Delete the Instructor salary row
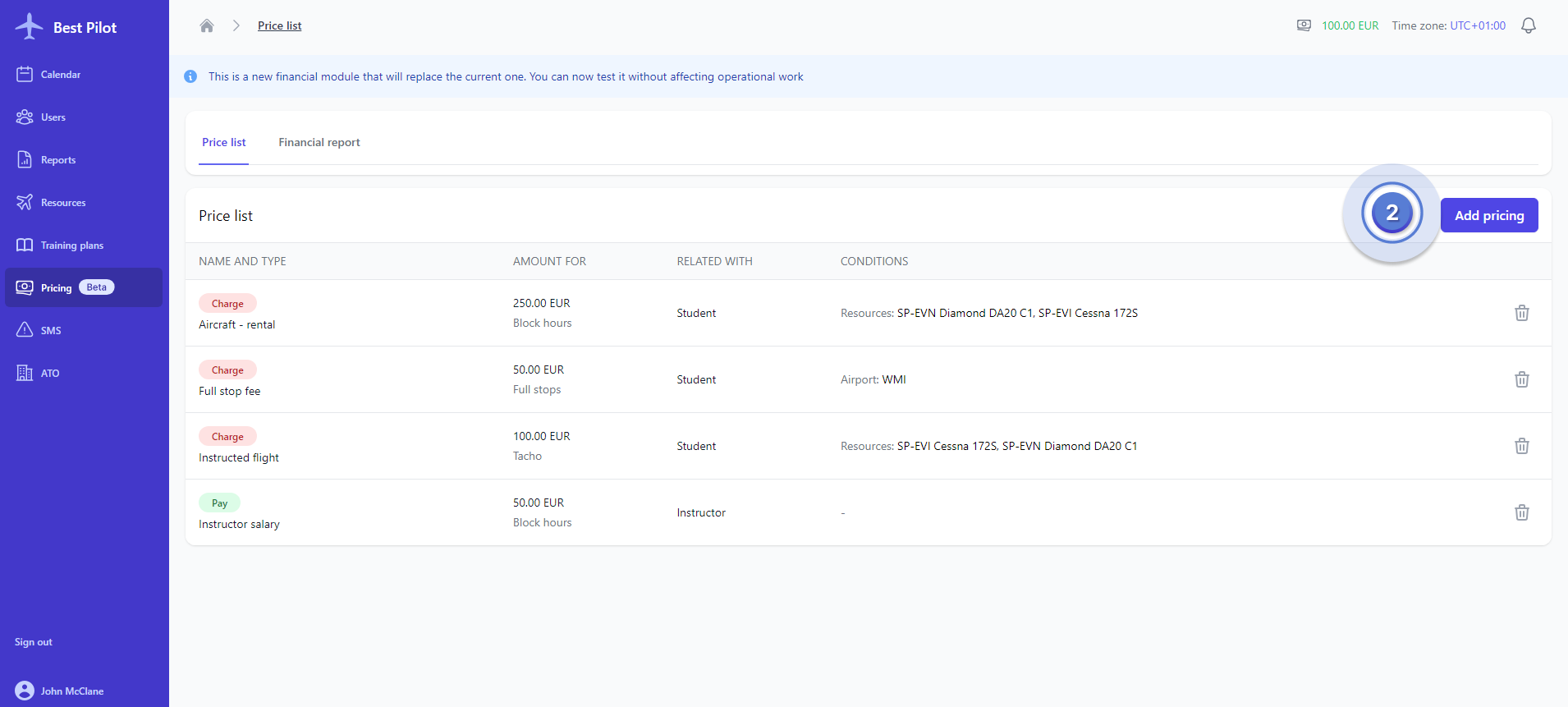 pos(1521,512)
